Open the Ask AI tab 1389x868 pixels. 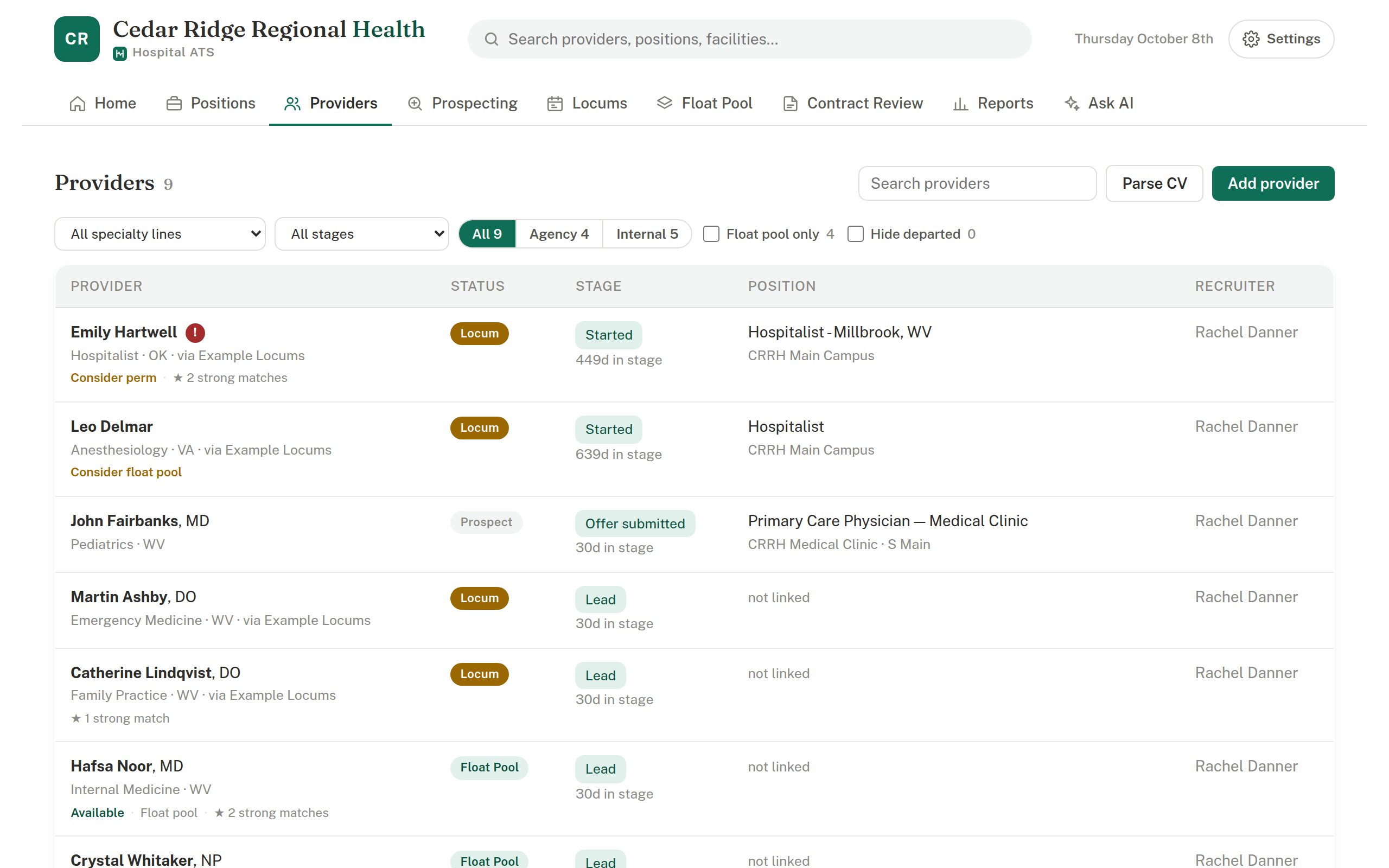(1099, 103)
